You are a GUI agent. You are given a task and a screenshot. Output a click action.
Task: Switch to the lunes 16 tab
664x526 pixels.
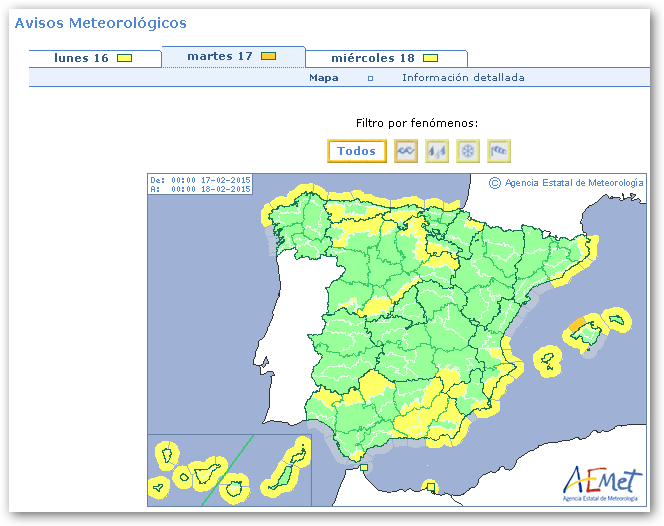(93, 58)
